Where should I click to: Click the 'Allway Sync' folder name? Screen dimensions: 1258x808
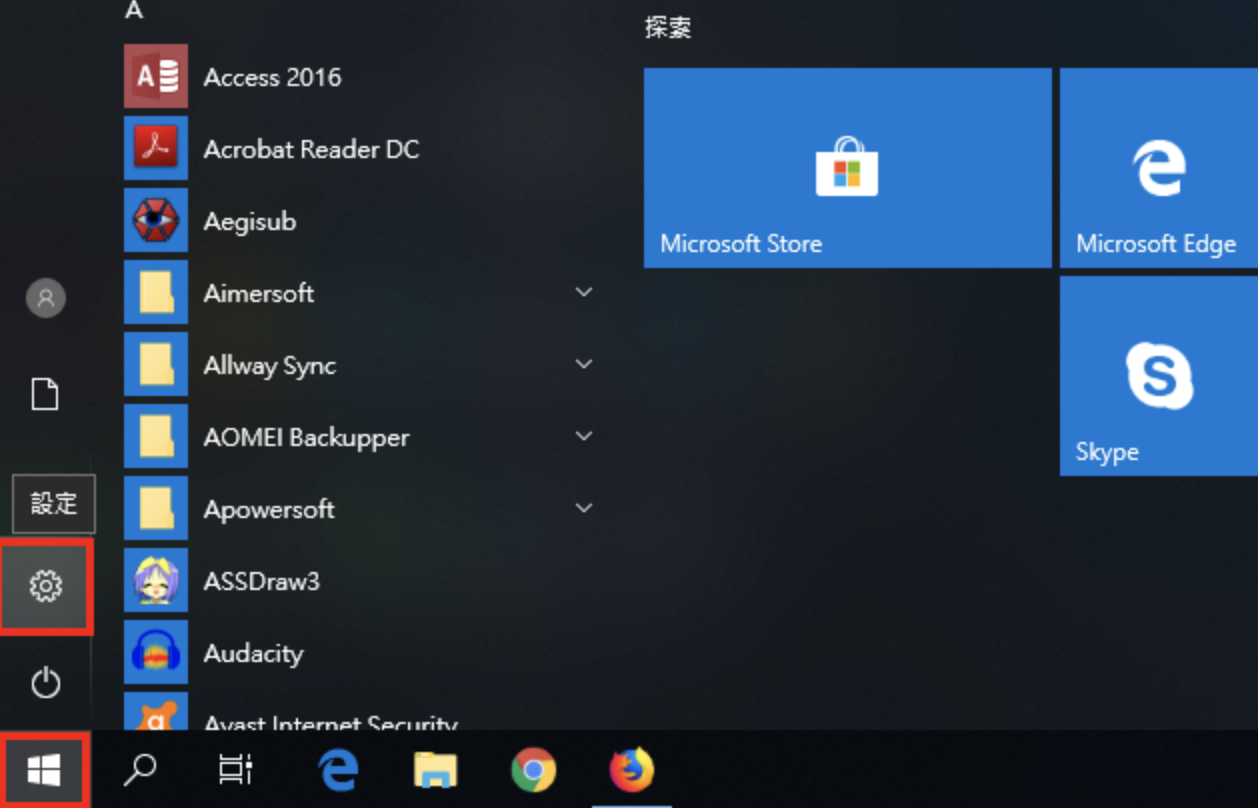270,366
